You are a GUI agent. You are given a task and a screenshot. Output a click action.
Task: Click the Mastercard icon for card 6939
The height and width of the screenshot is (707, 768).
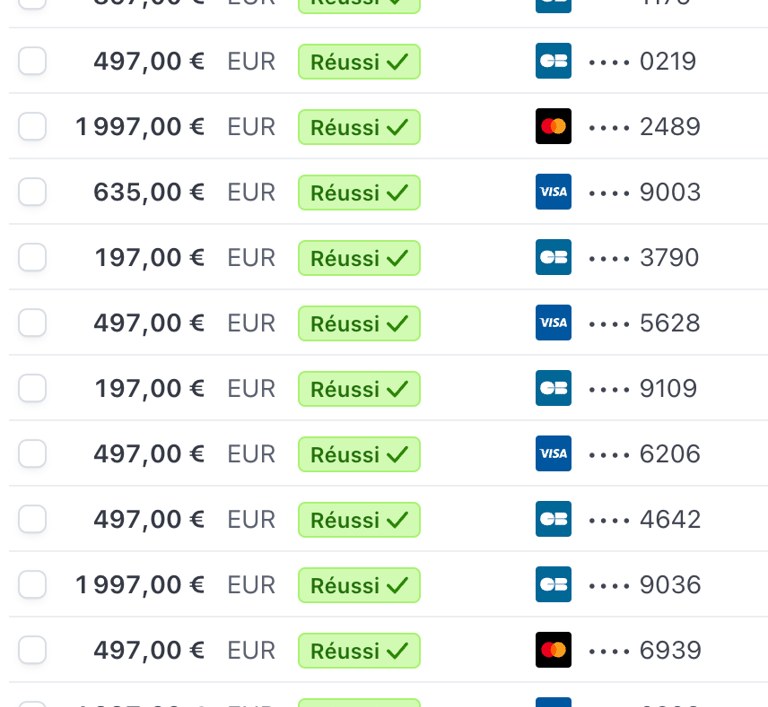553,650
